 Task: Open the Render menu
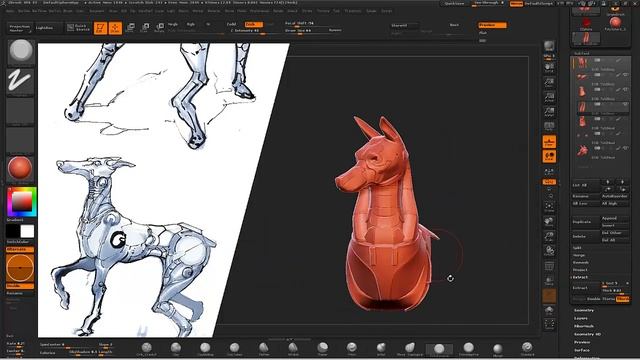tap(278, 11)
